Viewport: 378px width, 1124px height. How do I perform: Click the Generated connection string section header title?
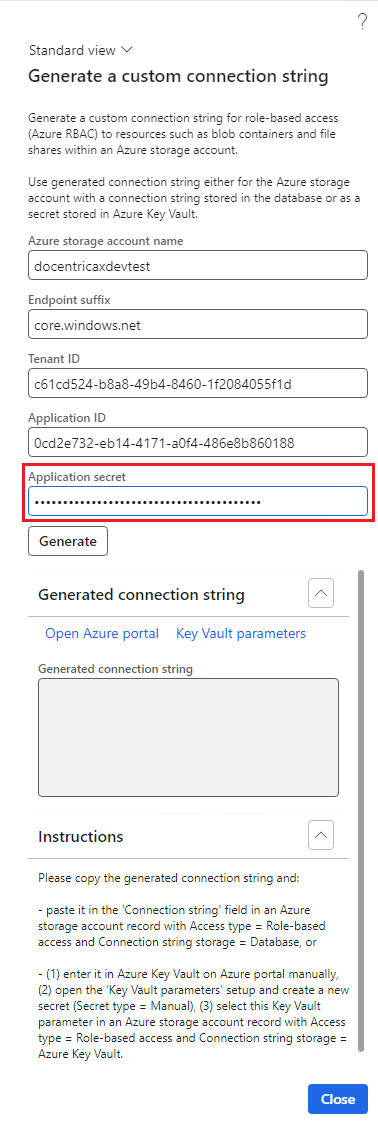point(141,594)
